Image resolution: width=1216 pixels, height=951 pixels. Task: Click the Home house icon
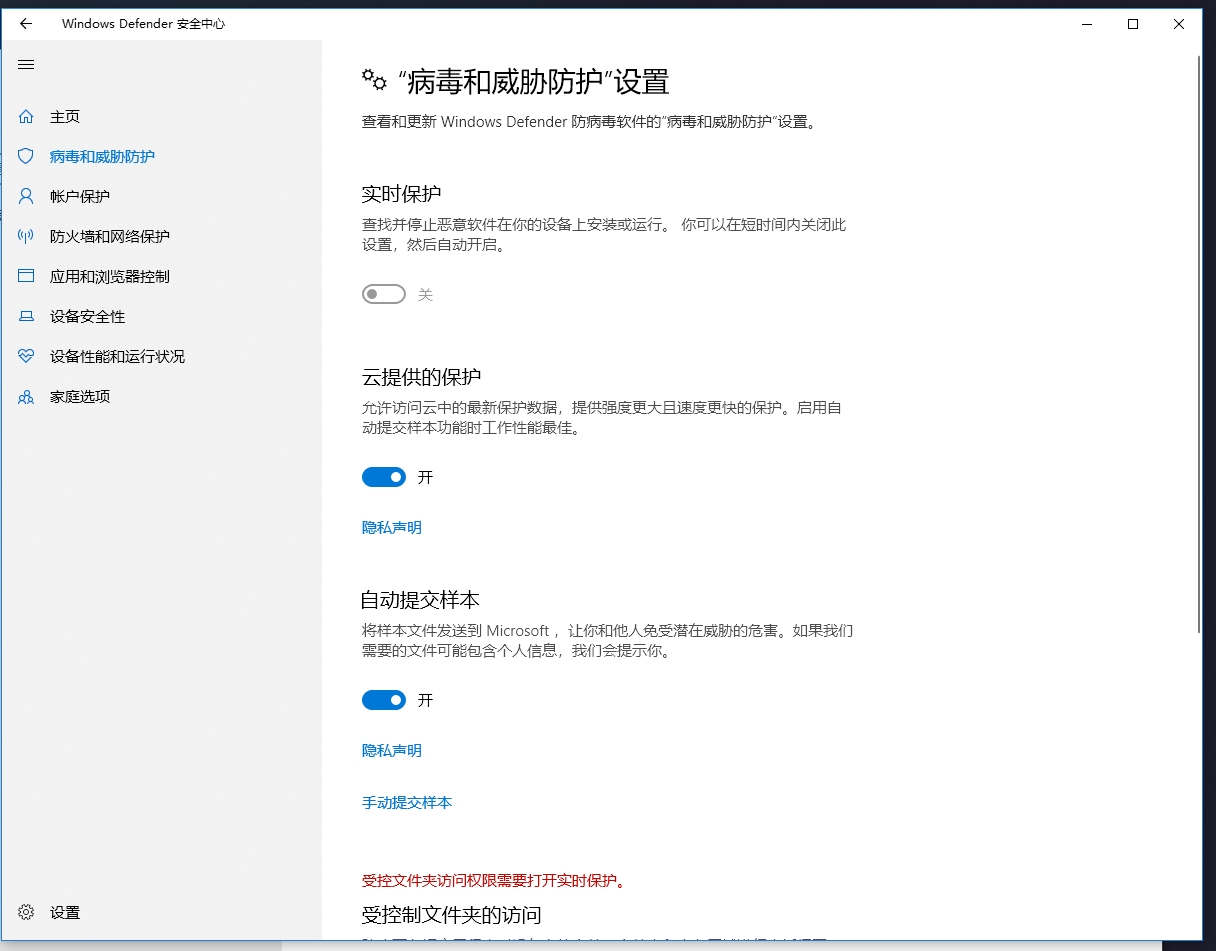click(26, 117)
